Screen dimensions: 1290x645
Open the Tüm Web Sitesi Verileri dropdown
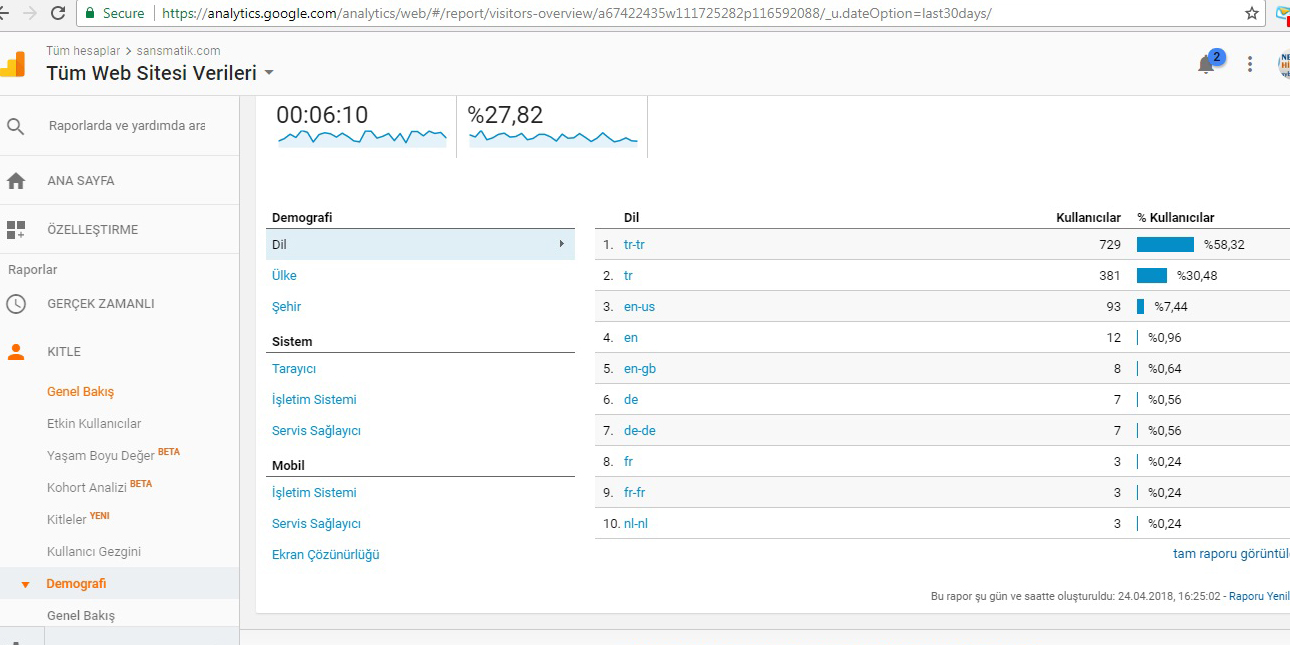pyautogui.click(x=160, y=73)
